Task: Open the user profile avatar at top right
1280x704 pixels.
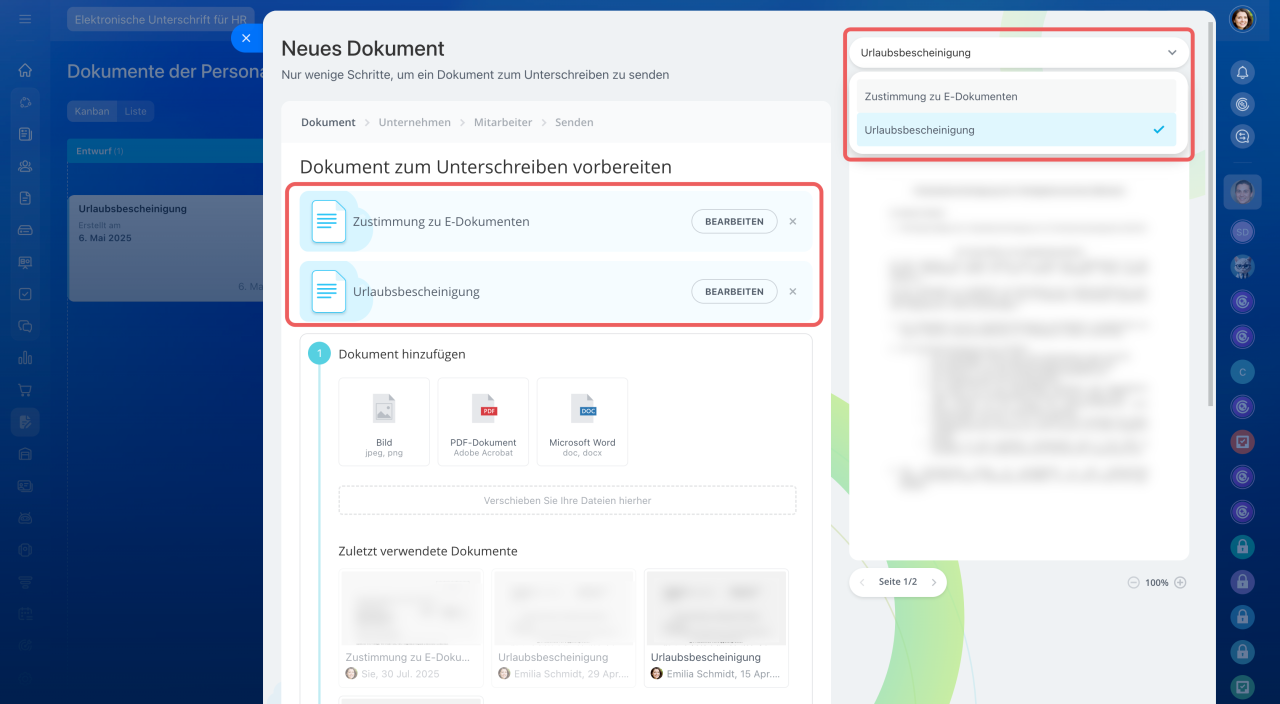Action: 1242,19
